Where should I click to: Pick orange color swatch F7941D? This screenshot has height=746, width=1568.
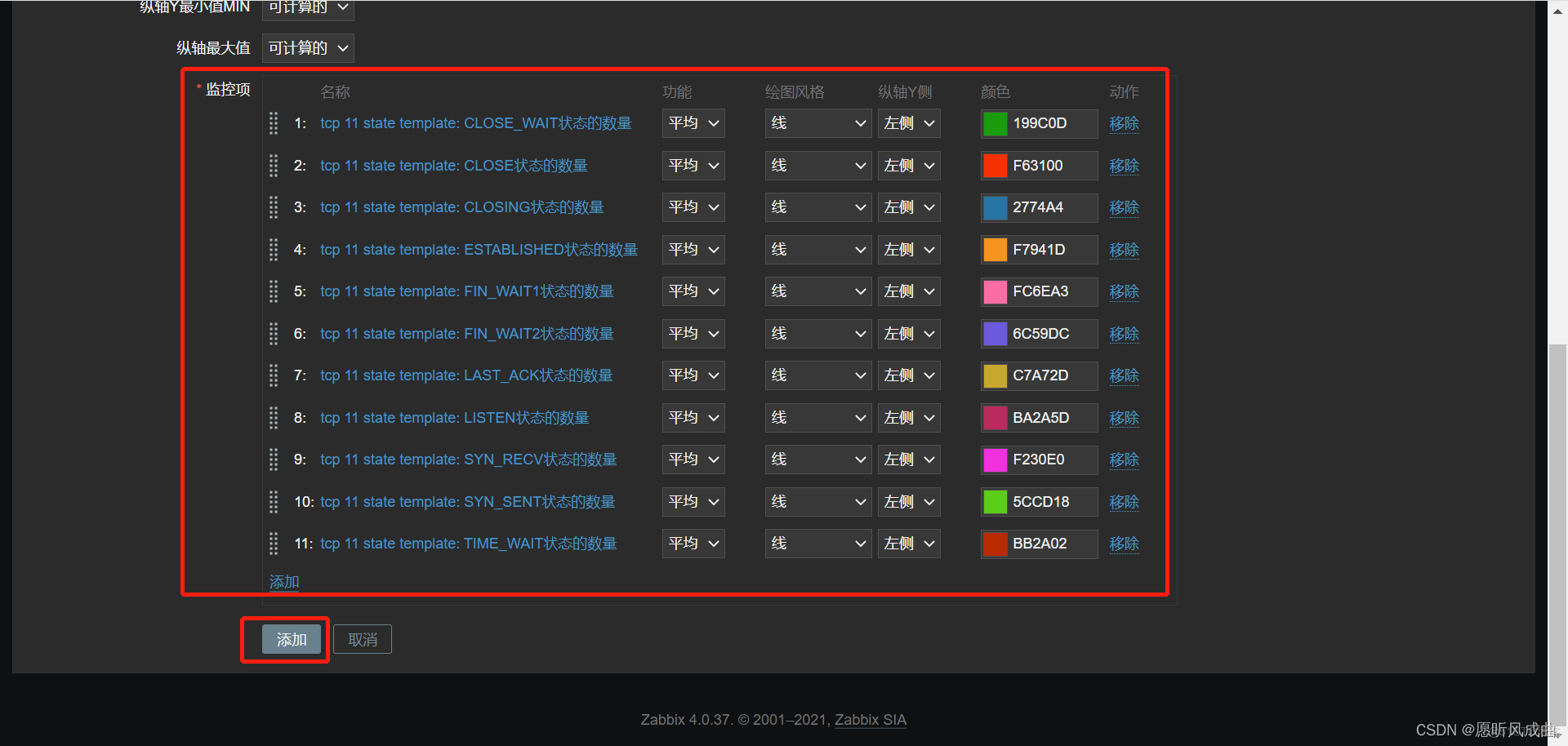pyautogui.click(x=995, y=250)
